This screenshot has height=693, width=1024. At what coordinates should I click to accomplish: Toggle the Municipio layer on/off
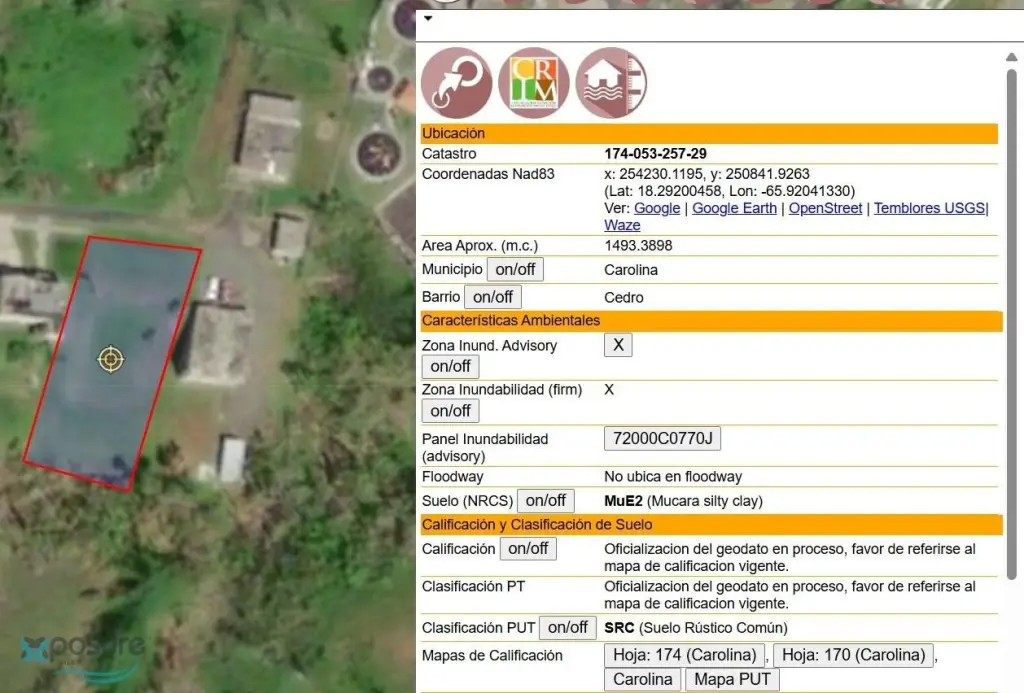[x=515, y=270]
